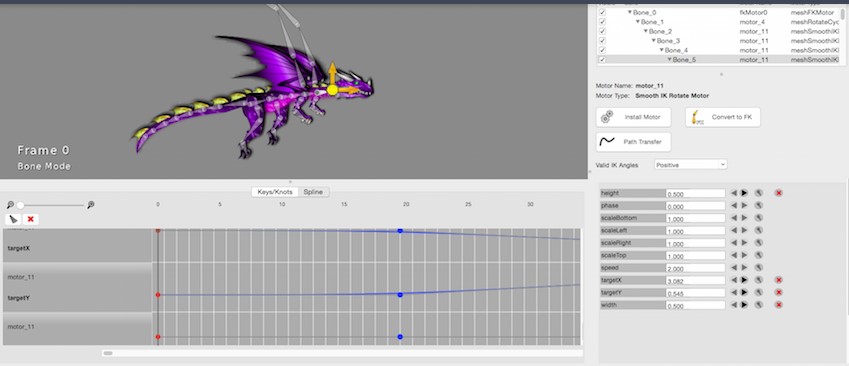Delete the targetX animation with red X
Image resolution: width=849 pixels, height=366 pixels.
(779, 280)
